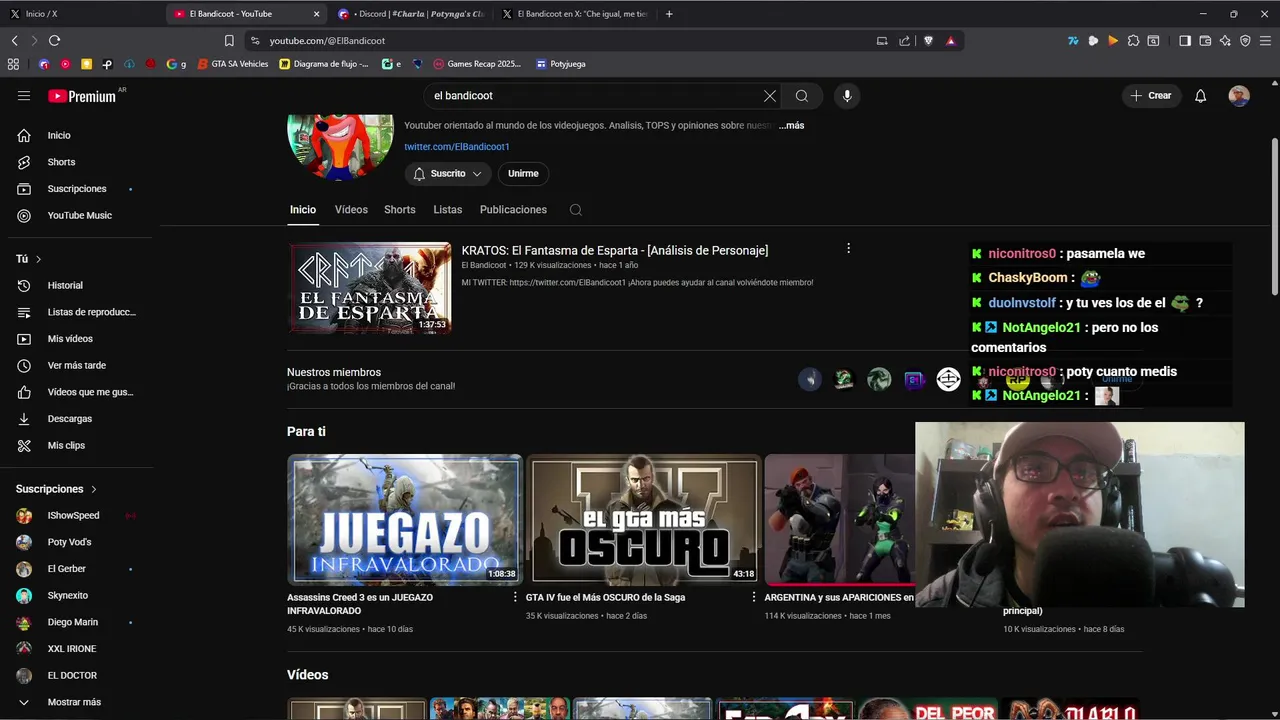Click the Crear button
The image size is (1280, 720).
tap(1151, 96)
